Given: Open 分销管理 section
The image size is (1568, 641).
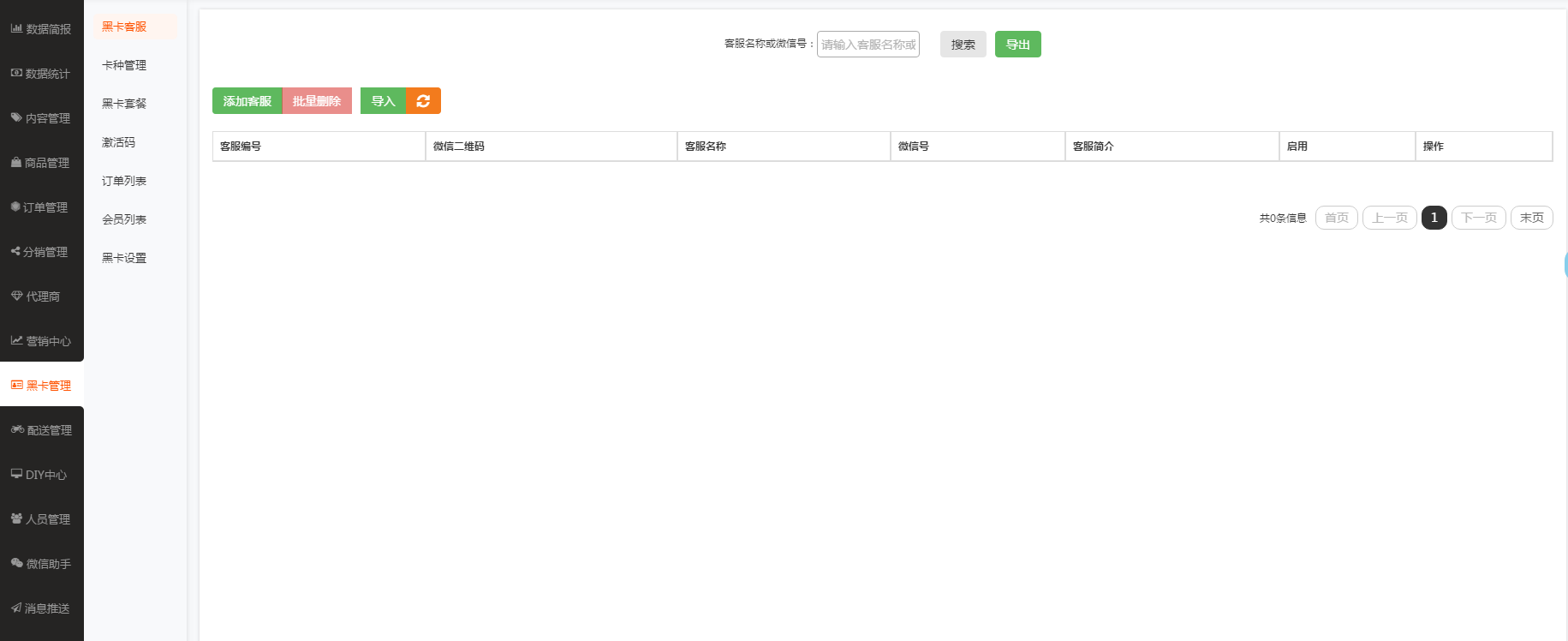Looking at the screenshot, I should 41,252.
